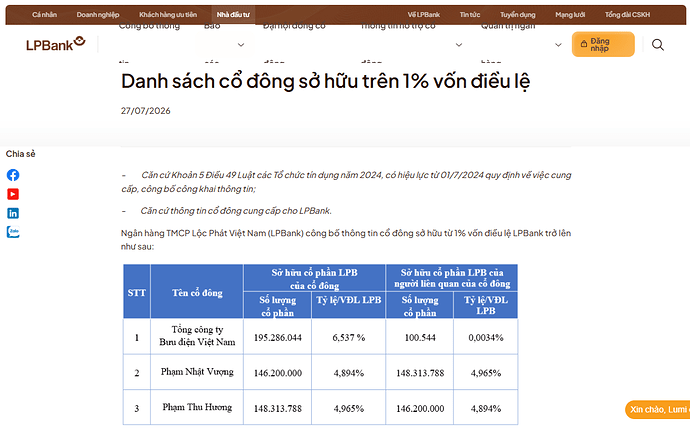The image size is (690, 430).
Task: Click the 100.544 related shares cell
Action: coord(420,338)
